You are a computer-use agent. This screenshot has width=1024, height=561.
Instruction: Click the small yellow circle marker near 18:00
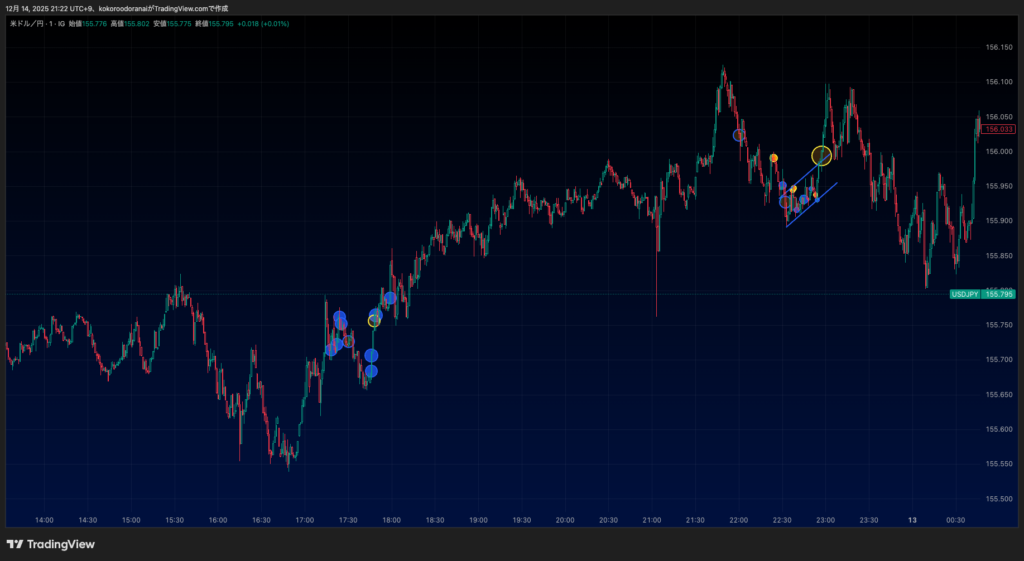click(x=374, y=321)
